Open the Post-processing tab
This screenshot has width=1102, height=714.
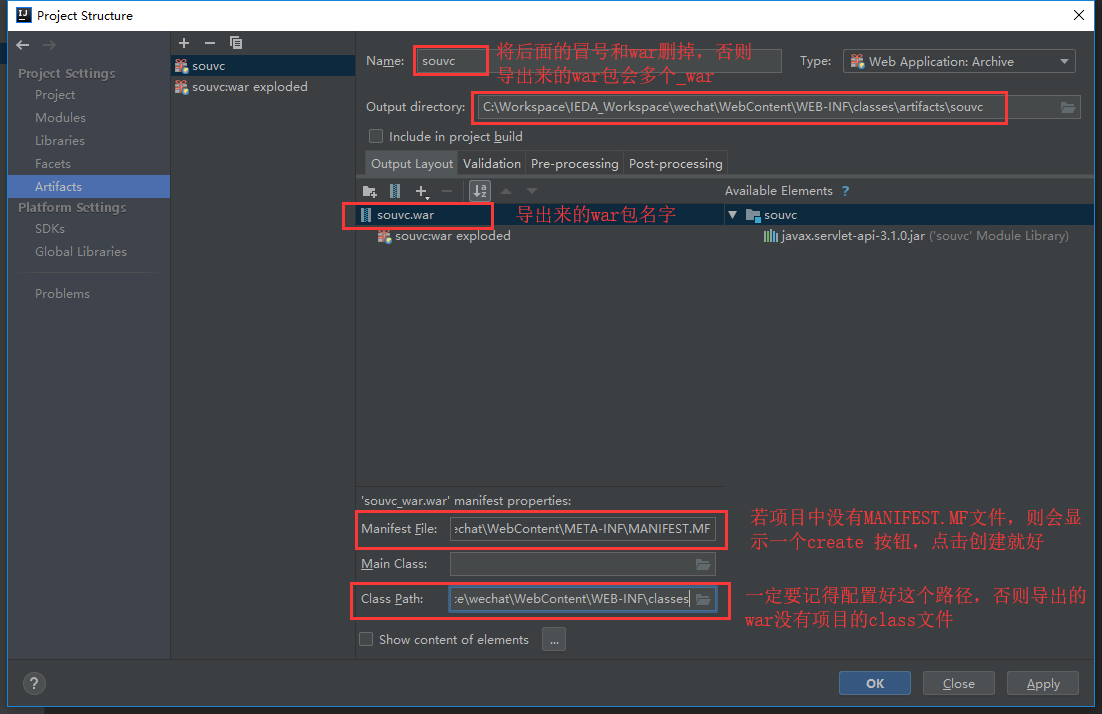[x=675, y=164]
